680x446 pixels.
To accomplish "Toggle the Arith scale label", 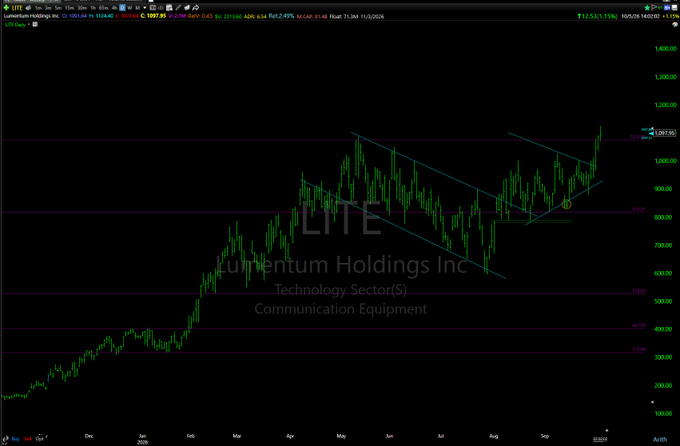I will point(660,439).
